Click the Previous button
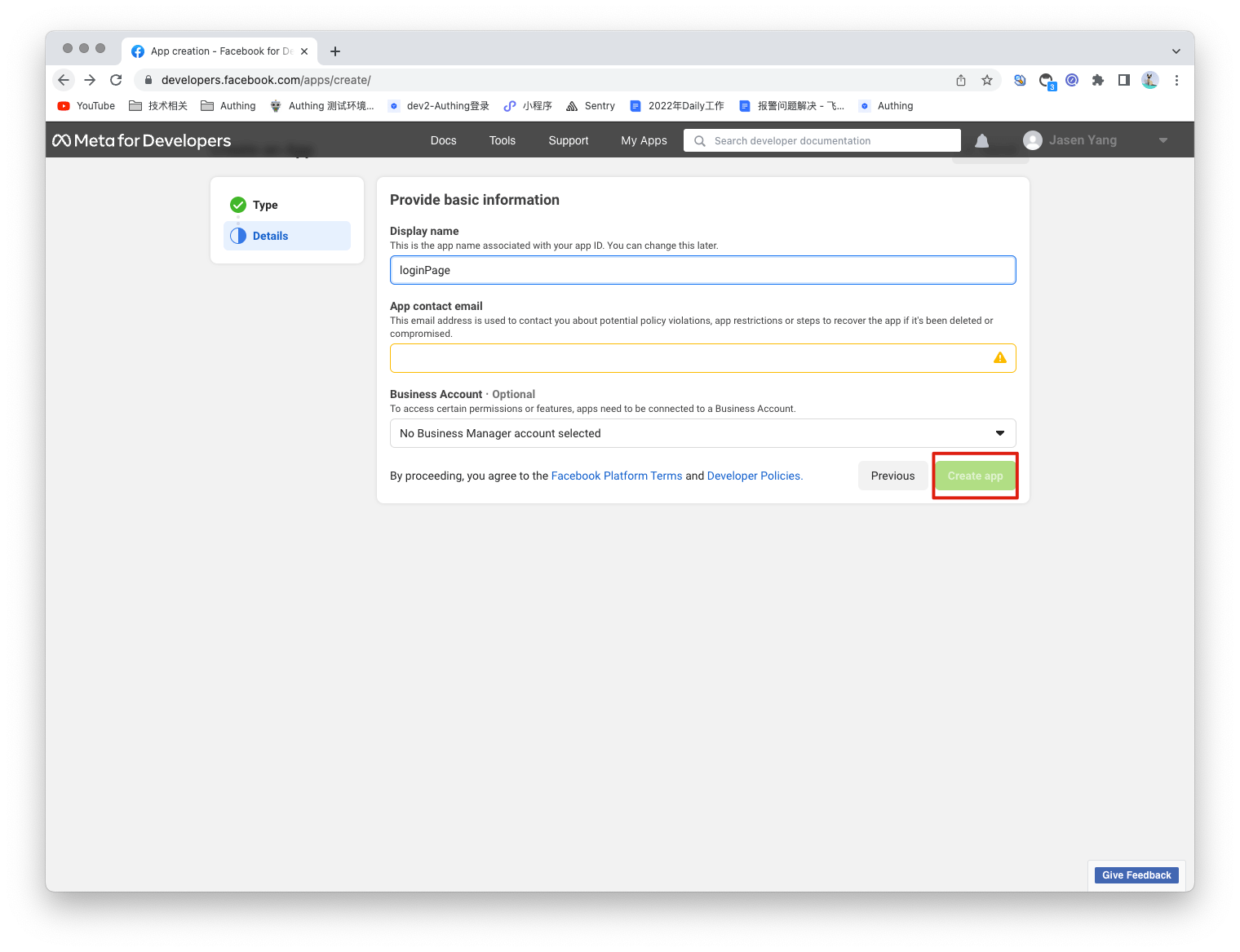 892,476
